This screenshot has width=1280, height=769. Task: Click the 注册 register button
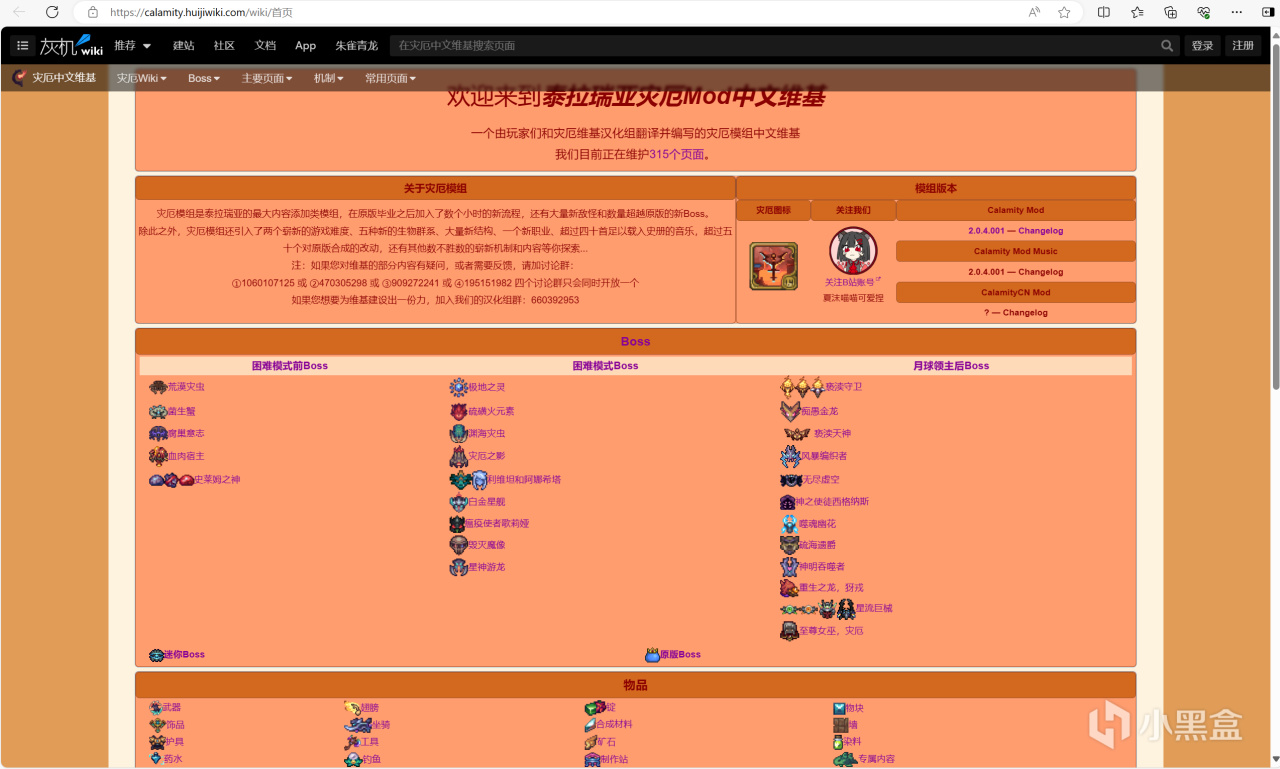point(1243,46)
